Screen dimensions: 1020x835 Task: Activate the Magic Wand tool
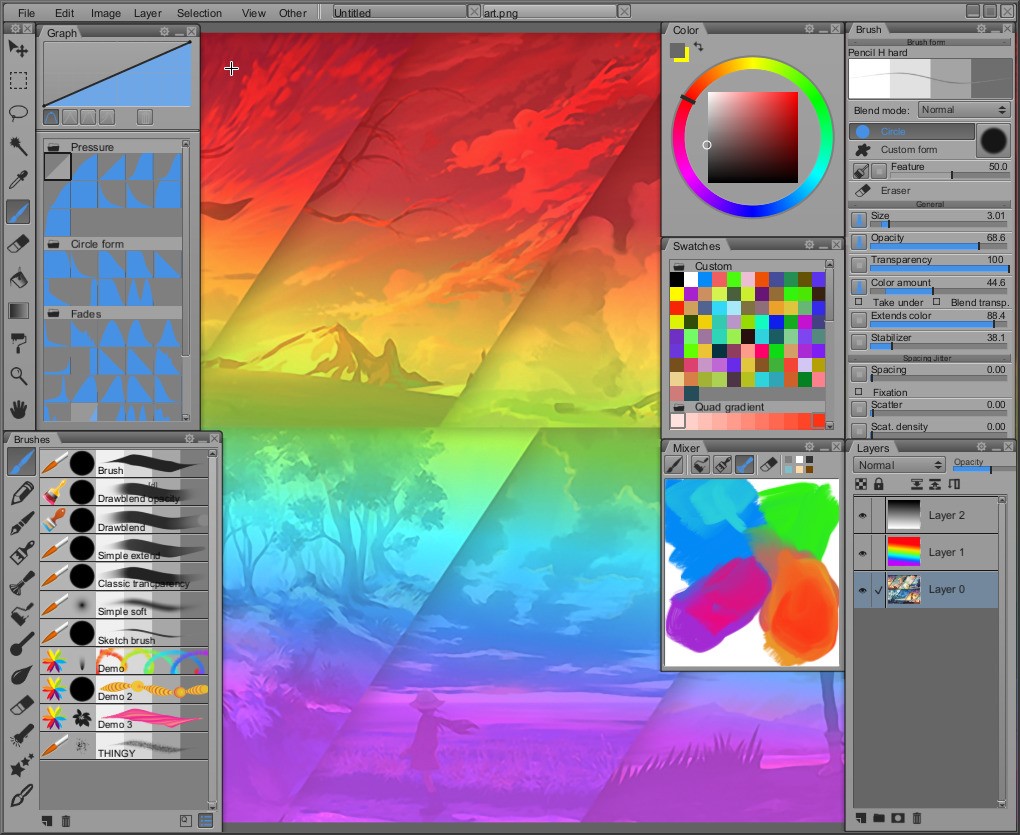[18, 146]
